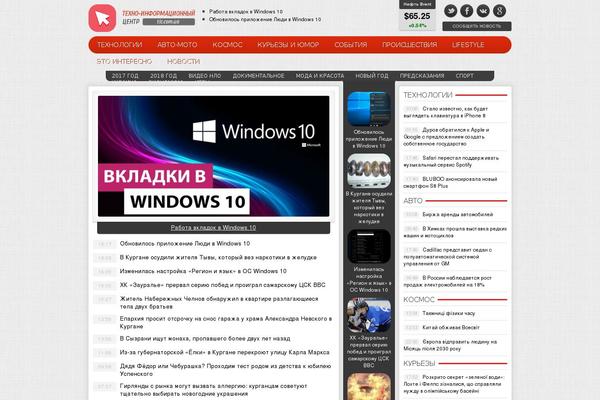
Task: Click the 'Сообщить новость' button
Action: (x=477, y=26)
